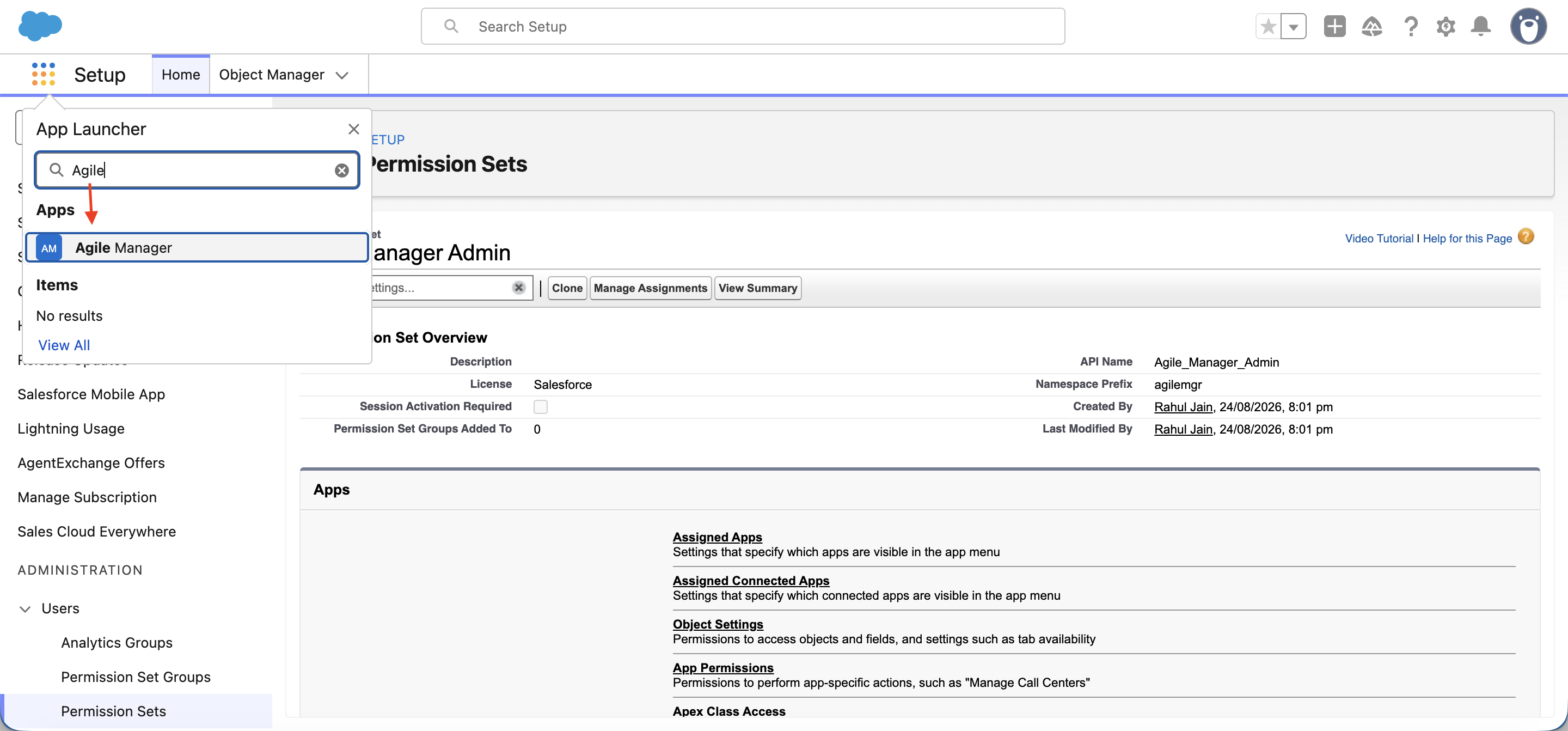
Task: Open the Apex Class Access link
Action: tap(729, 711)
